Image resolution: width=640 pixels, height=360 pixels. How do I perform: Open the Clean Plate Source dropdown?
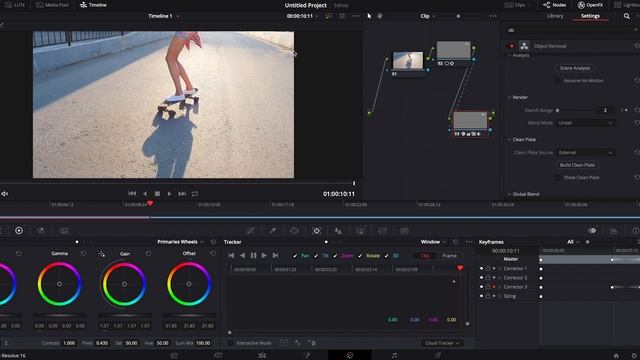585,153
